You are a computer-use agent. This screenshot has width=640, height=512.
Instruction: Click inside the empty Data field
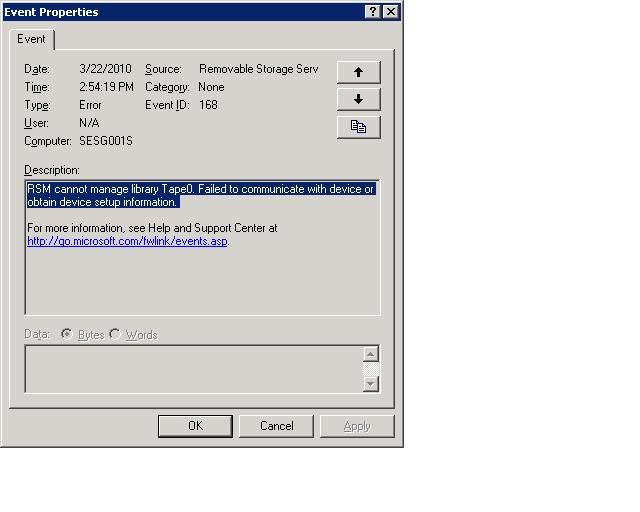tap(194, 369)
